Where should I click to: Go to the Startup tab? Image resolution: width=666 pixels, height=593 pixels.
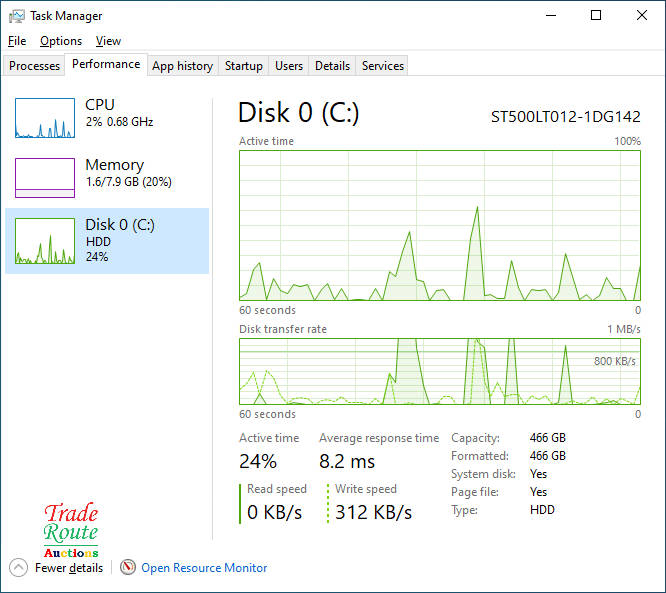(244, 66)
